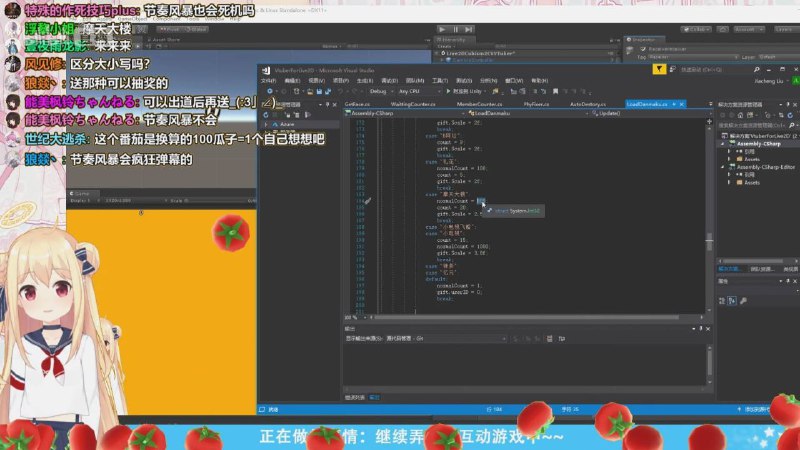Image resolution: width=800 pixels, height=450 pixels.
Task: Close the LoadDanmaku.cs tab
Action: [682, 104]
